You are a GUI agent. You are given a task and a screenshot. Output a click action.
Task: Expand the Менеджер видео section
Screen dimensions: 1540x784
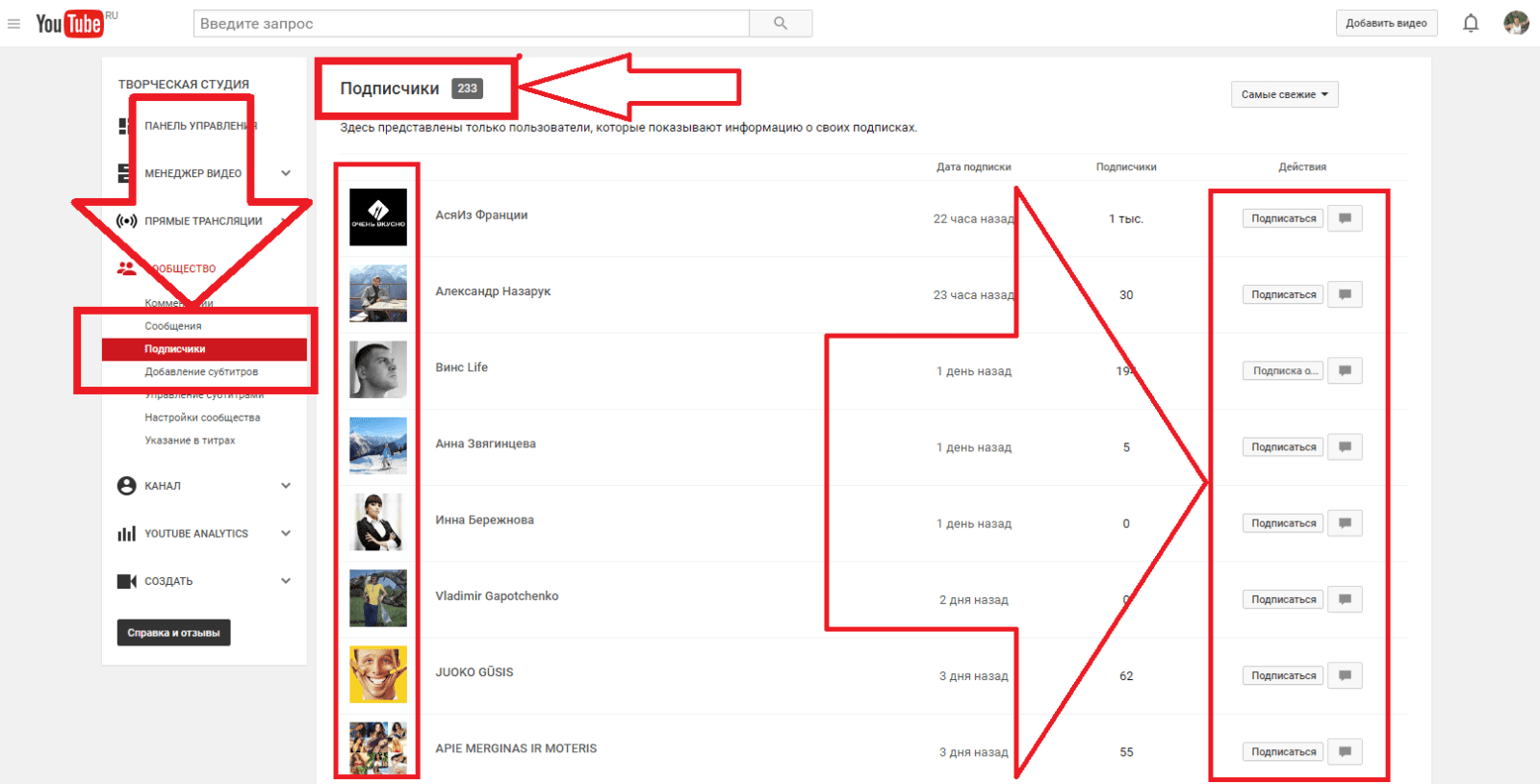click(286, 173)
